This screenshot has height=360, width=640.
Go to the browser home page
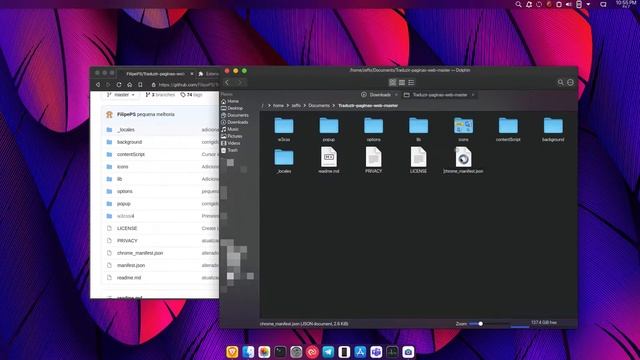pyautogui.click(x=129, y=84)
